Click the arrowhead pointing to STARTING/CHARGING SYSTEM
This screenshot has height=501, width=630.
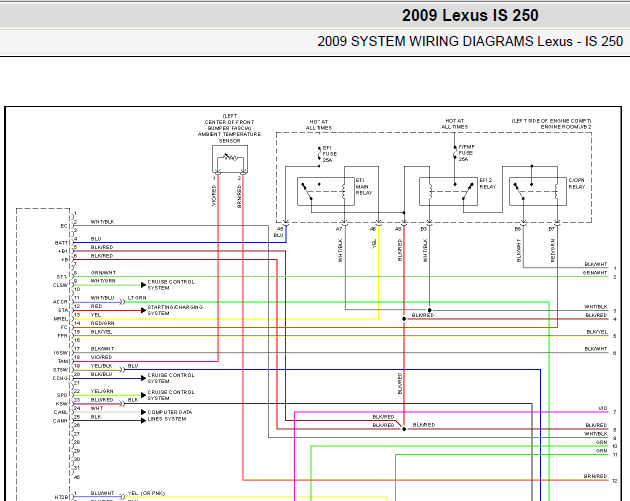click(143, 310)
